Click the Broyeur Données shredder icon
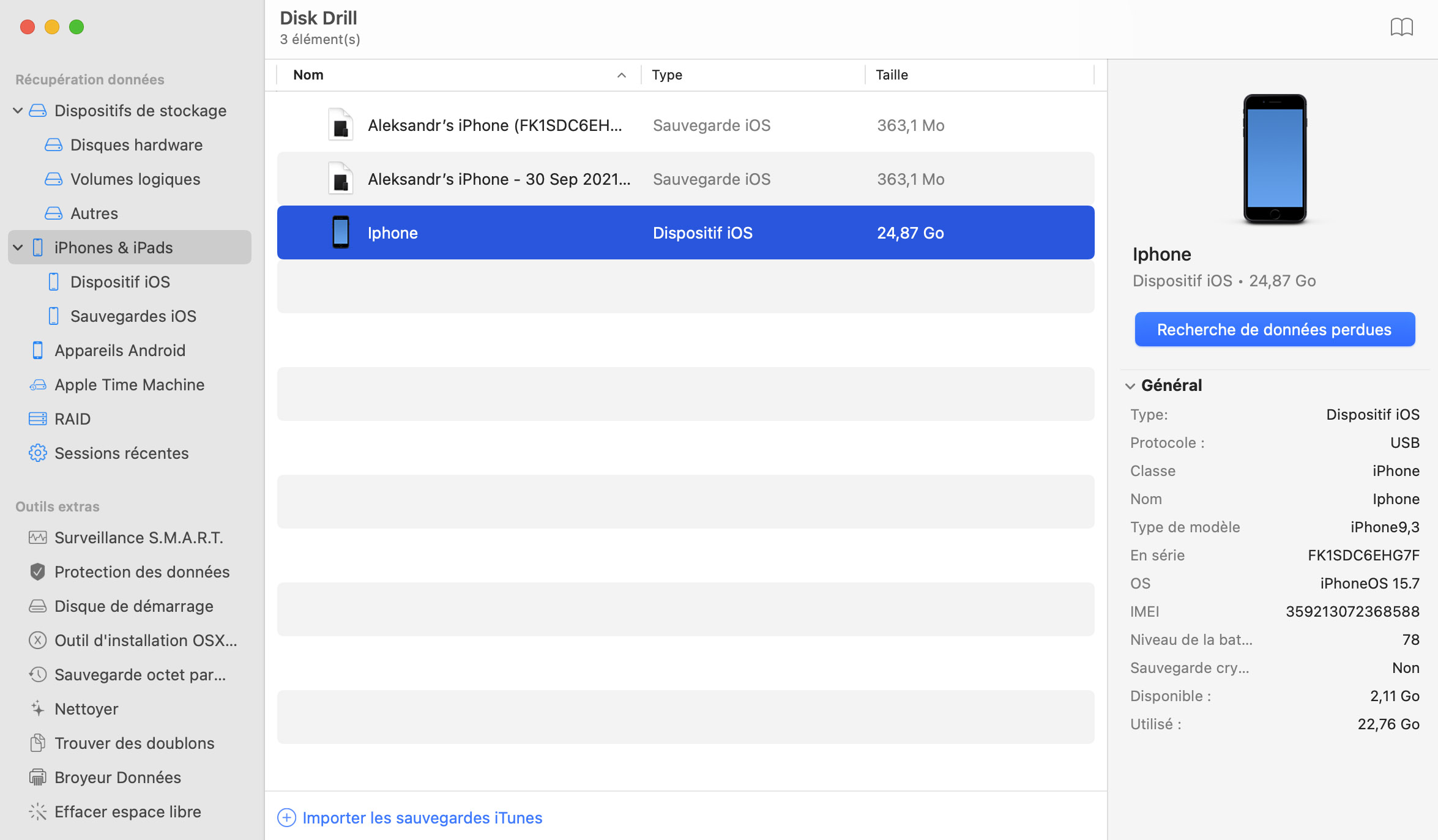The image size is (1438, 840). [38, 778]
